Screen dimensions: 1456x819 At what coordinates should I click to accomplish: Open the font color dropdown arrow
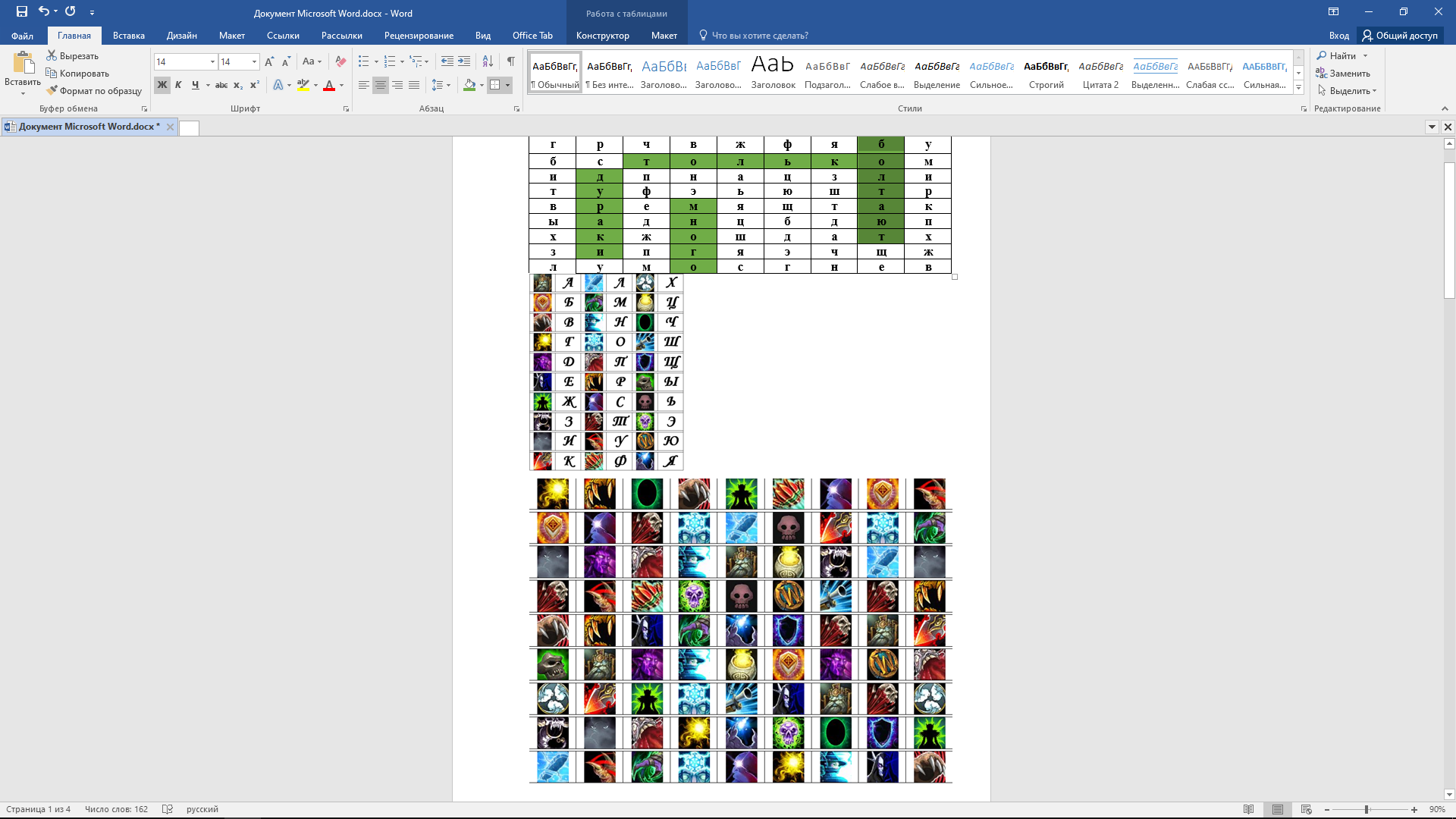click(341, 85)
